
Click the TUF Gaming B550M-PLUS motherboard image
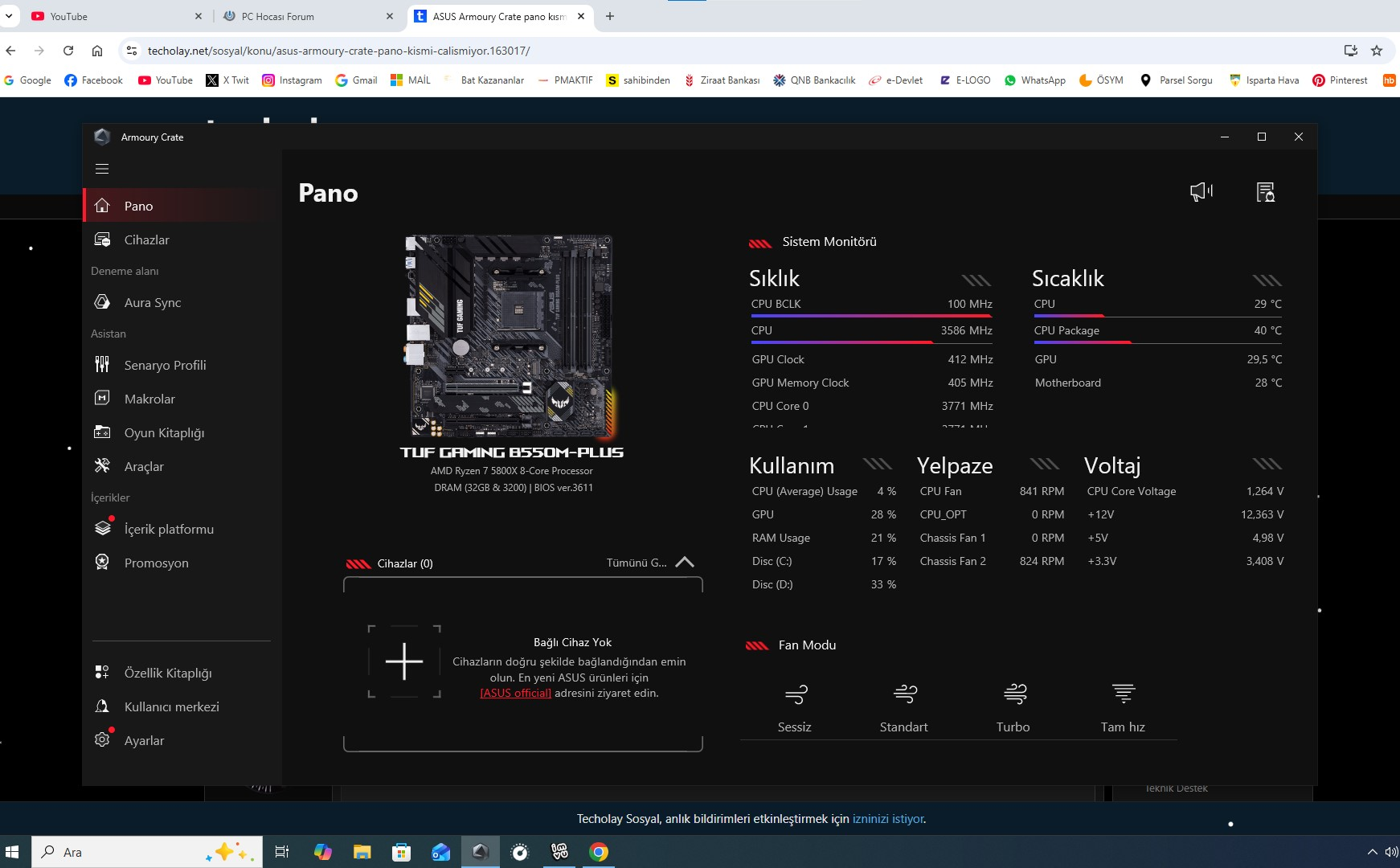(x=511, y=336)
